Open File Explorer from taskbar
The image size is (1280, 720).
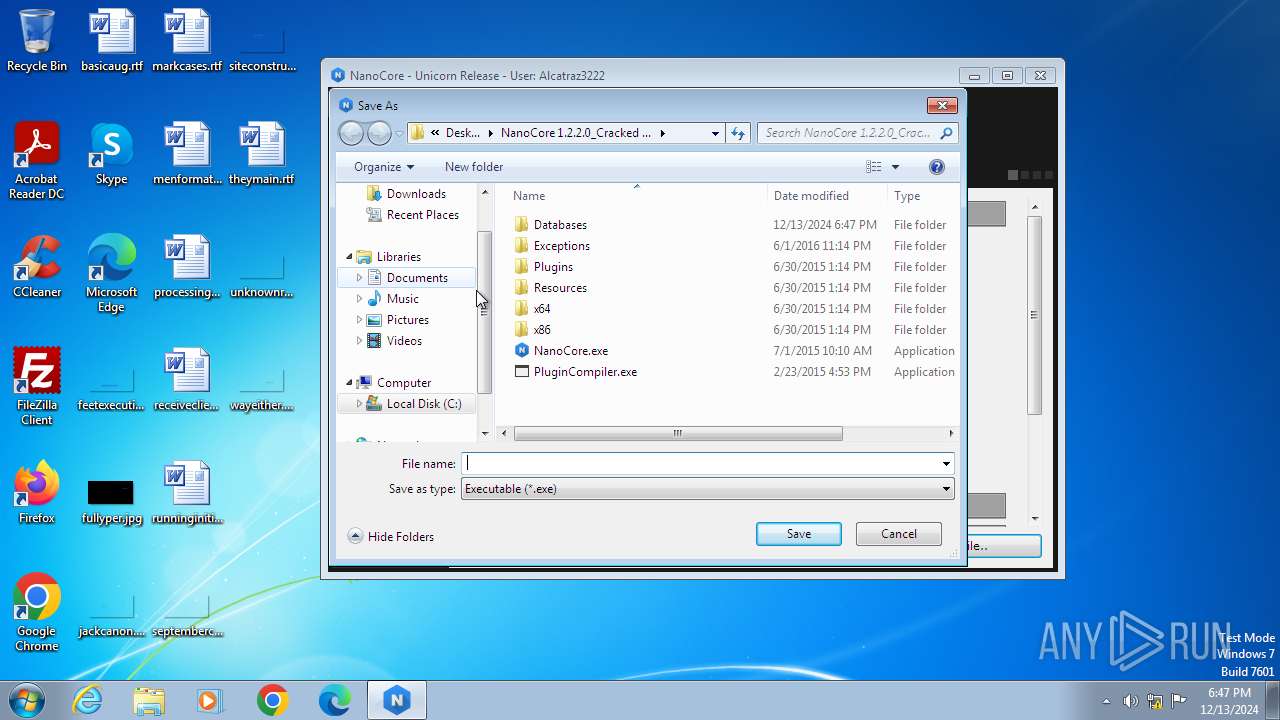click(x=149, y=700)
